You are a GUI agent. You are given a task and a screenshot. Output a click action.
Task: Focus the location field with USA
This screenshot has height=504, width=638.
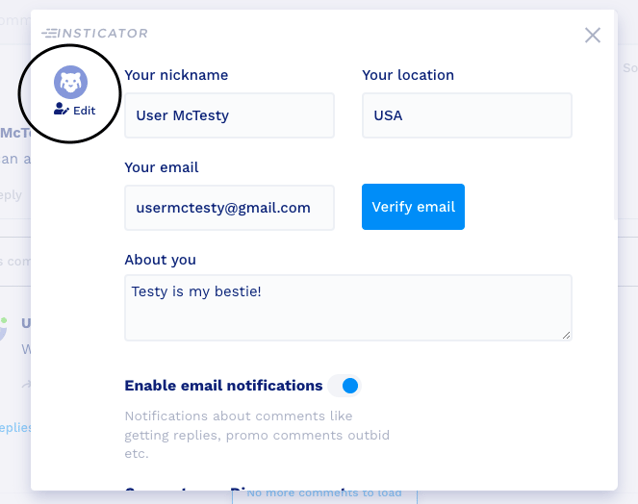point(467,116)
